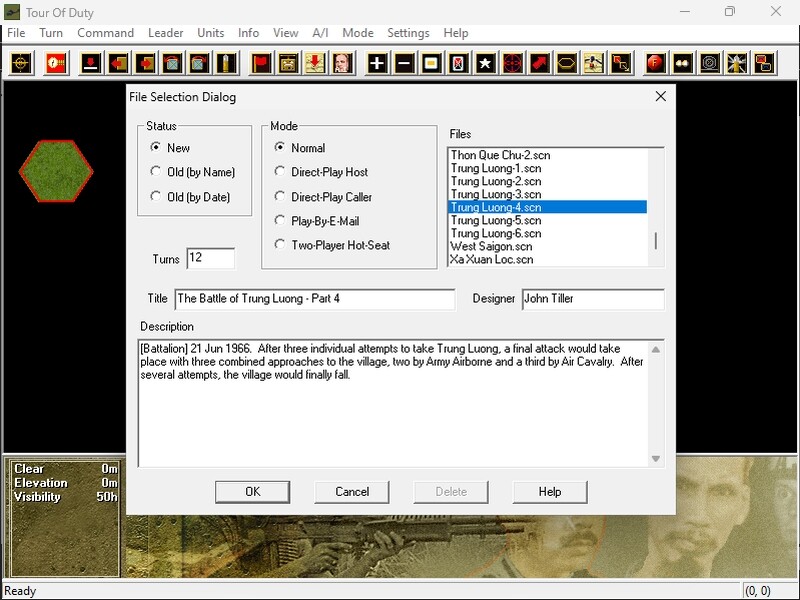
Task: Click the red left-arrow door icon
Action: click(118, 64)
